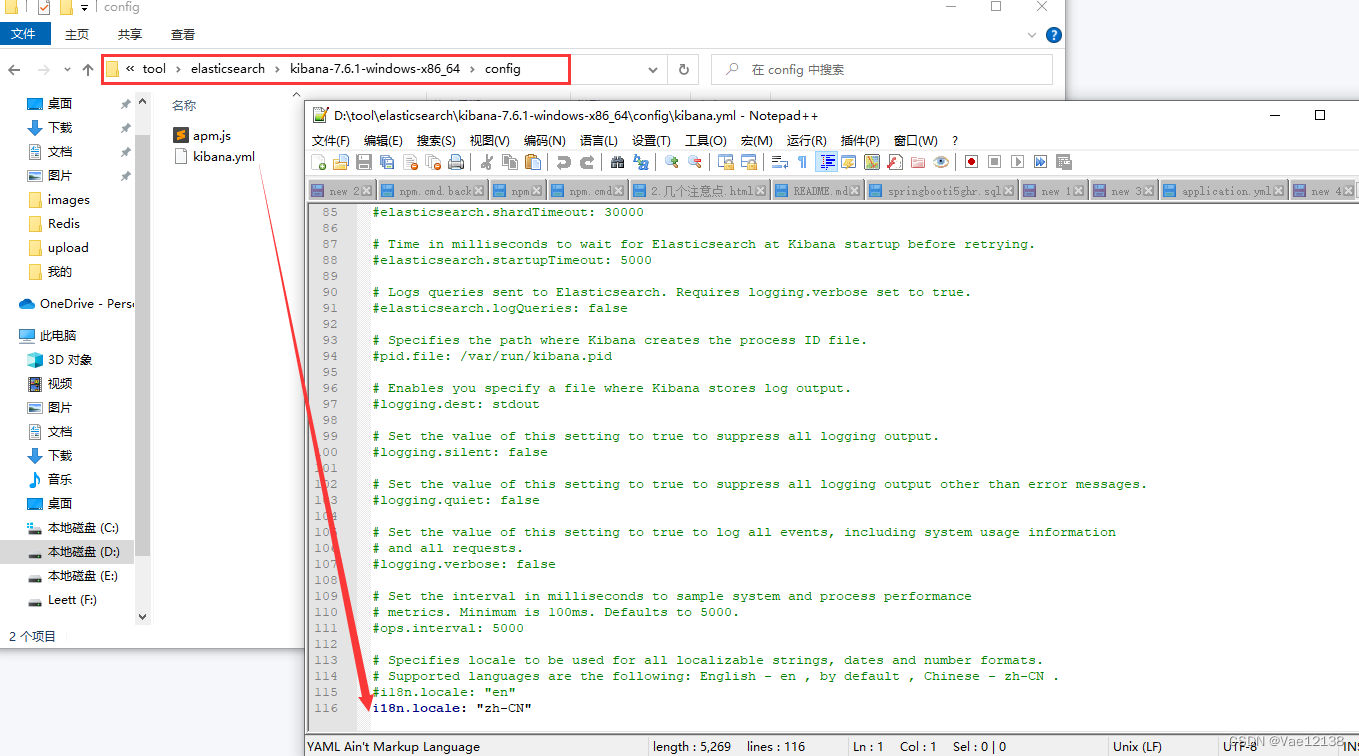
Task: Click the Undo arrow in Notepad++ toolbar
Action: pyautogui.click(x=564, y=162)
